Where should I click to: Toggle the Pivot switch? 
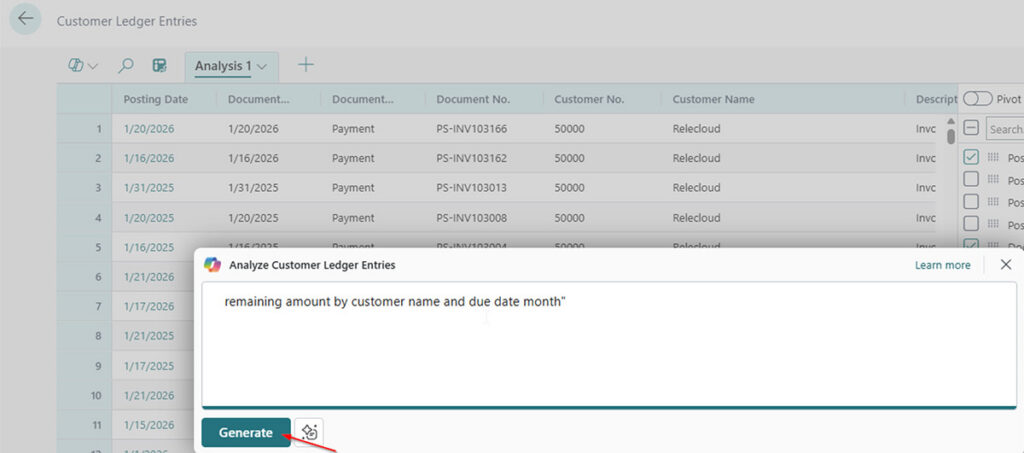(x=978, y=99)
